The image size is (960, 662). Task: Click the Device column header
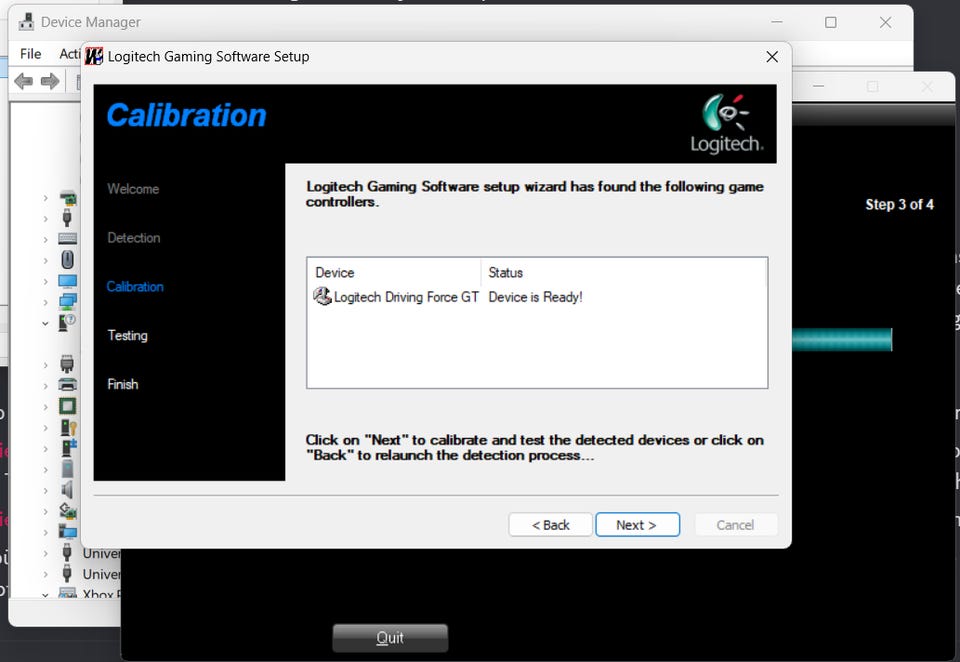click(x=394, y=273)
